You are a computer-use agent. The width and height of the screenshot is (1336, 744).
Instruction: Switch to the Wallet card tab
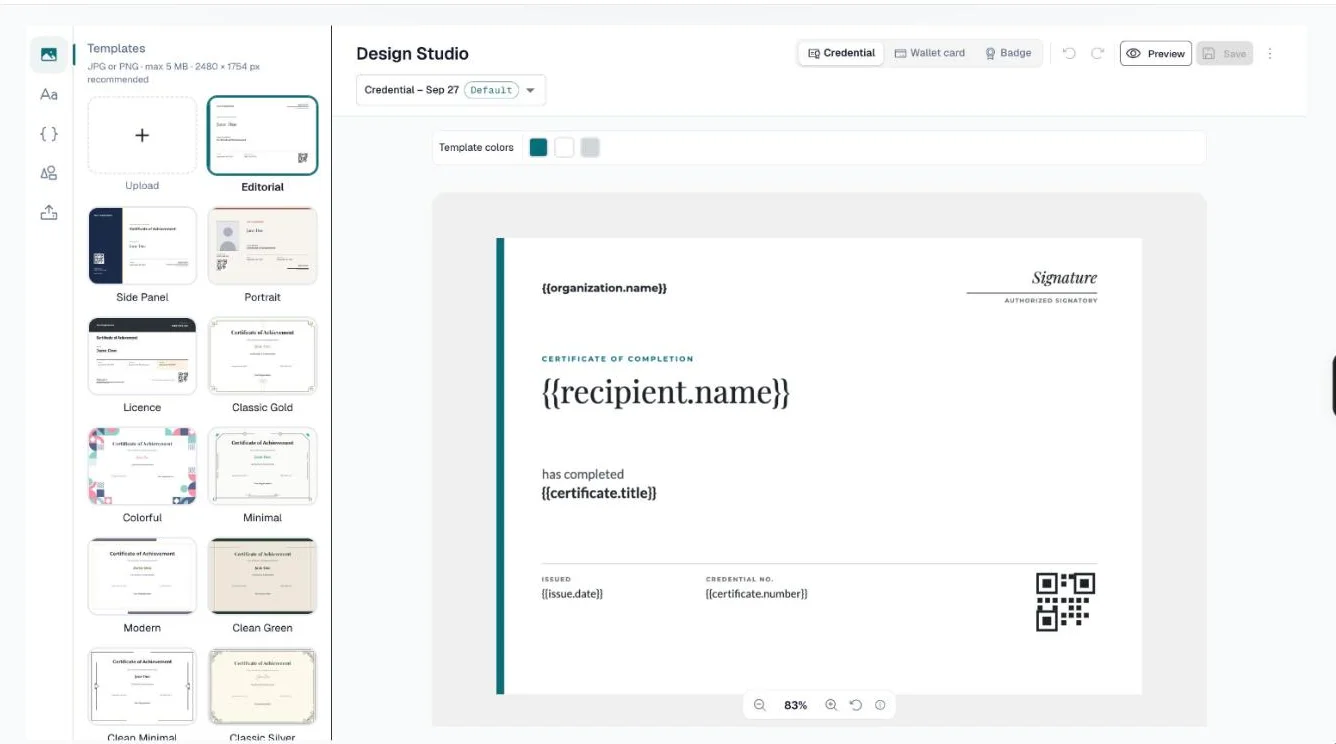930,53
